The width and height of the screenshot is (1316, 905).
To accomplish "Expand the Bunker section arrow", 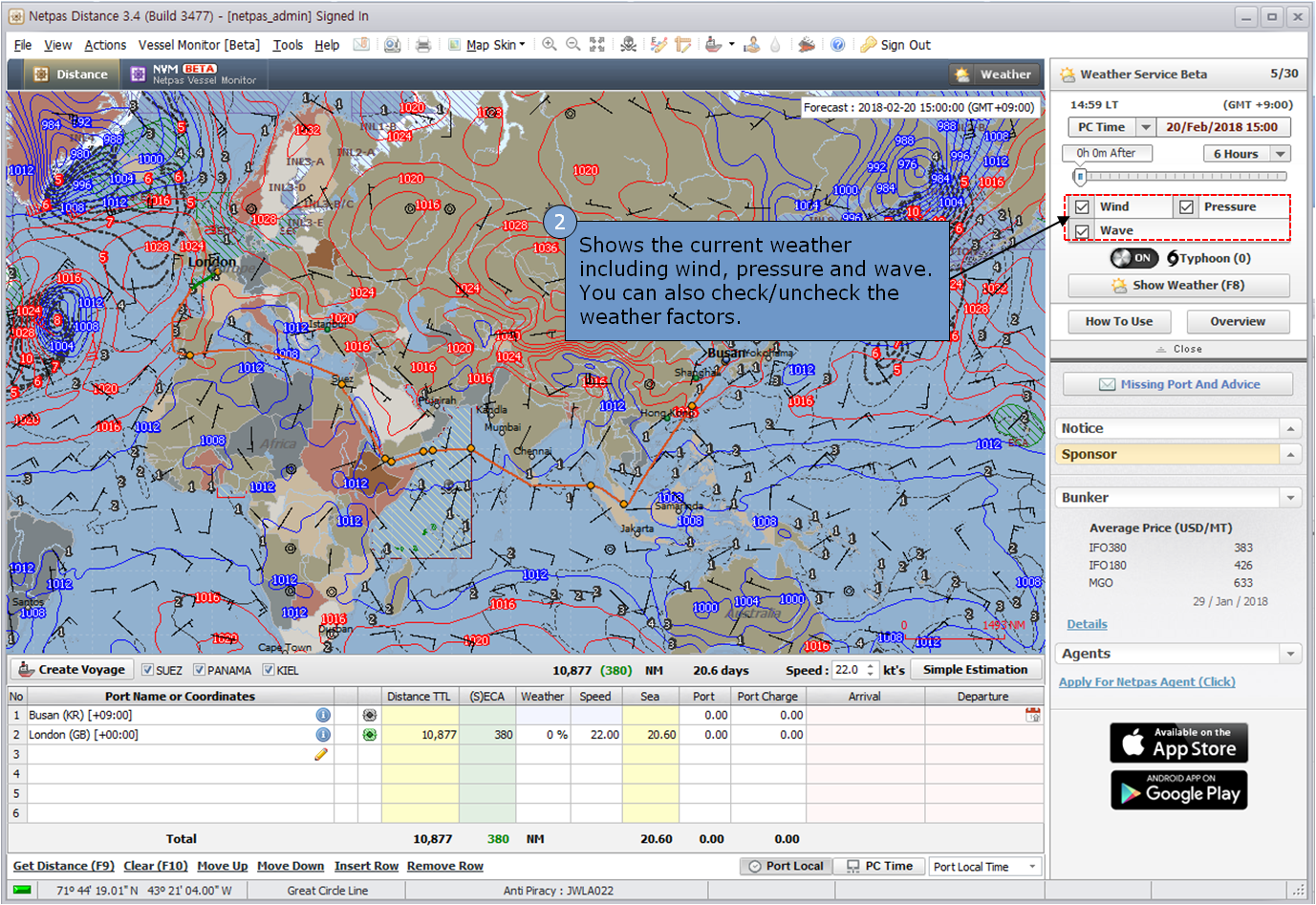I will (1290, 498).
